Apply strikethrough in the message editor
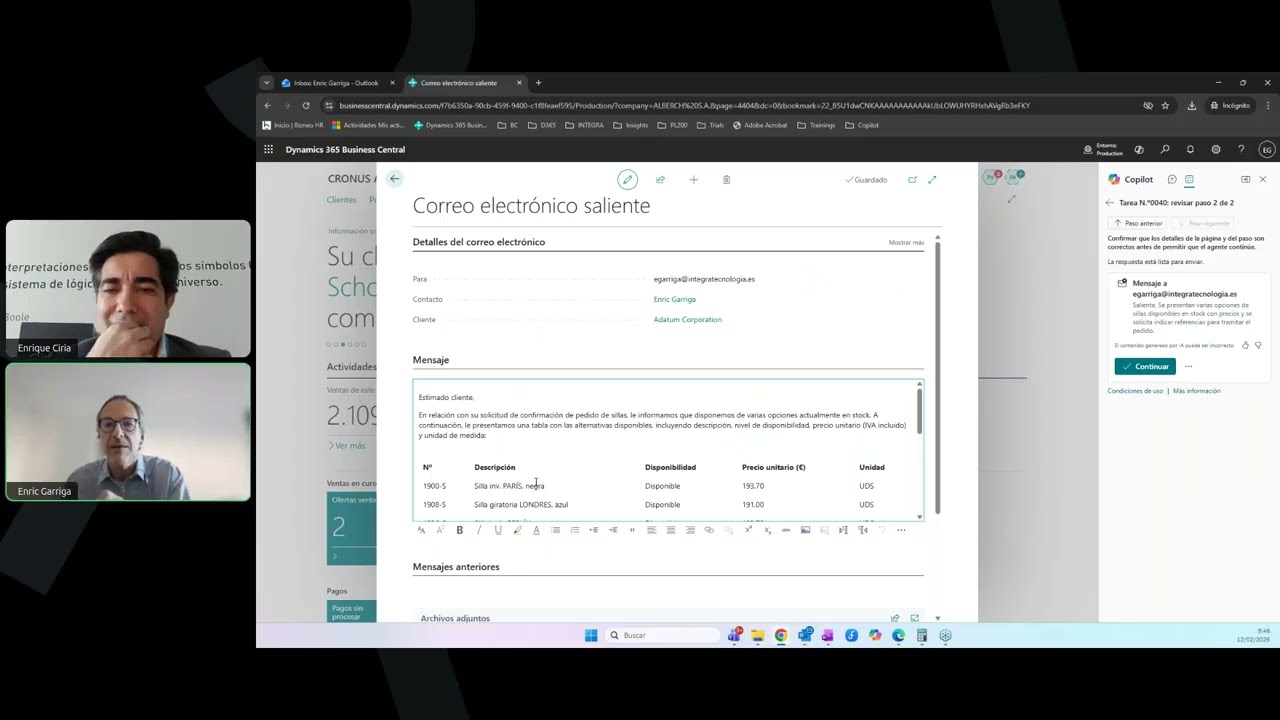This screenshot has width=1280, height=720. 786,530
